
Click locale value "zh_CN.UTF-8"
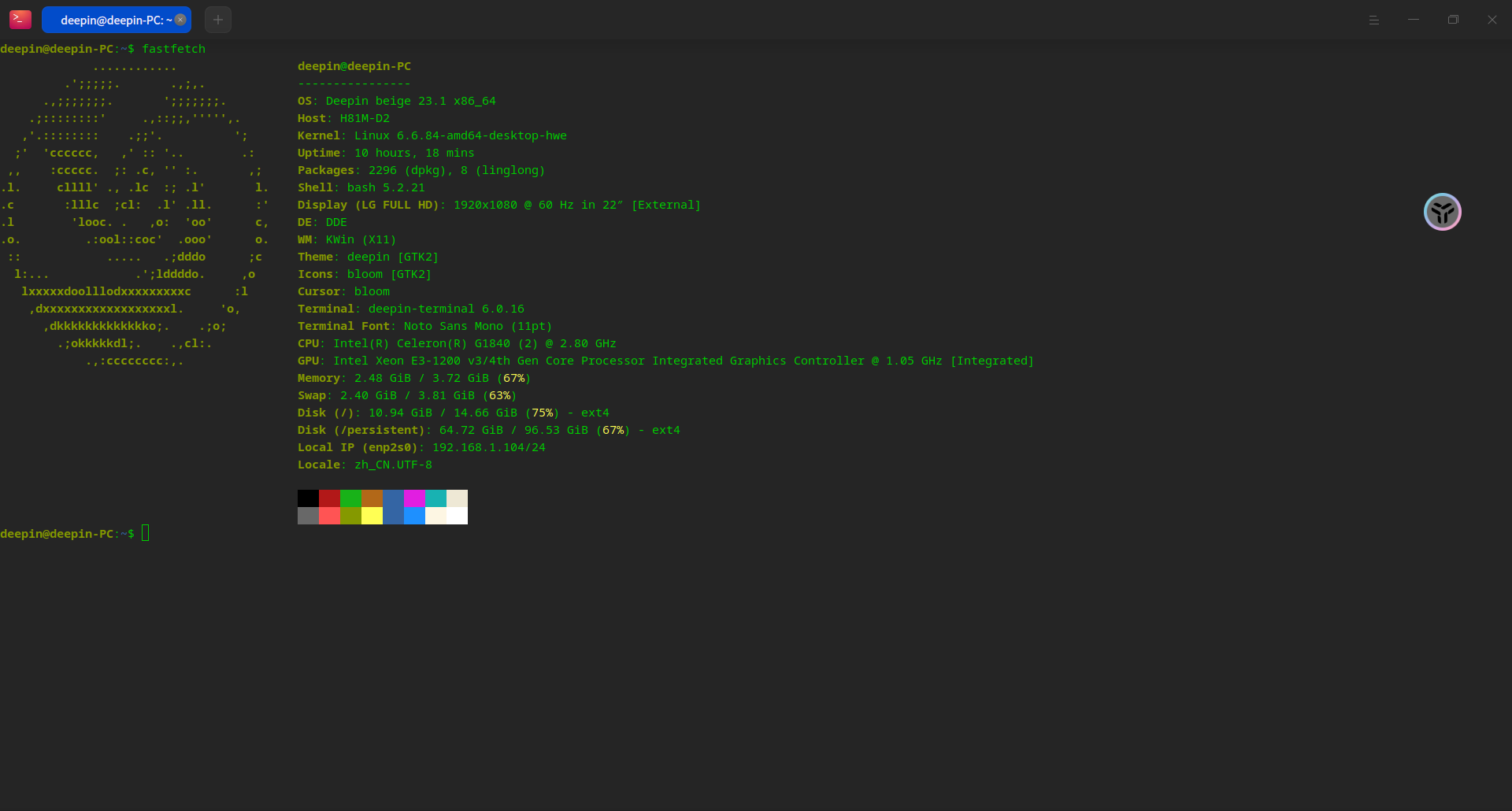(x=393, y=465)
